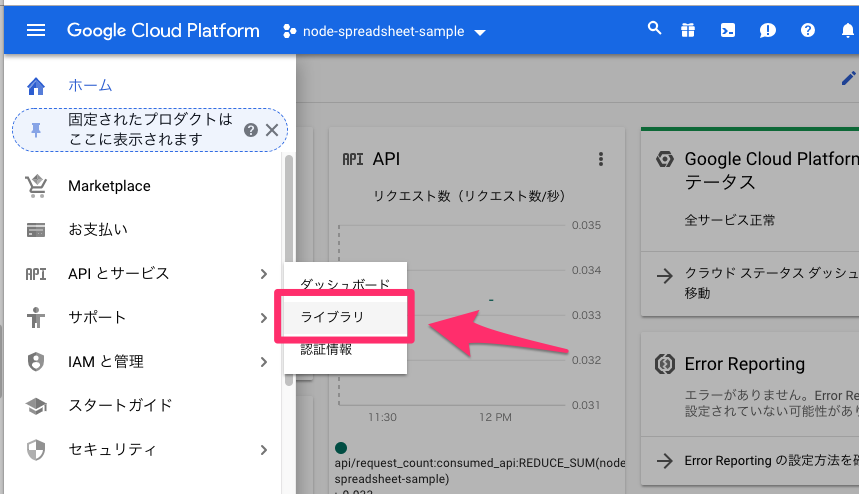Open the Error Reporting card title

[x=745, y=364]
